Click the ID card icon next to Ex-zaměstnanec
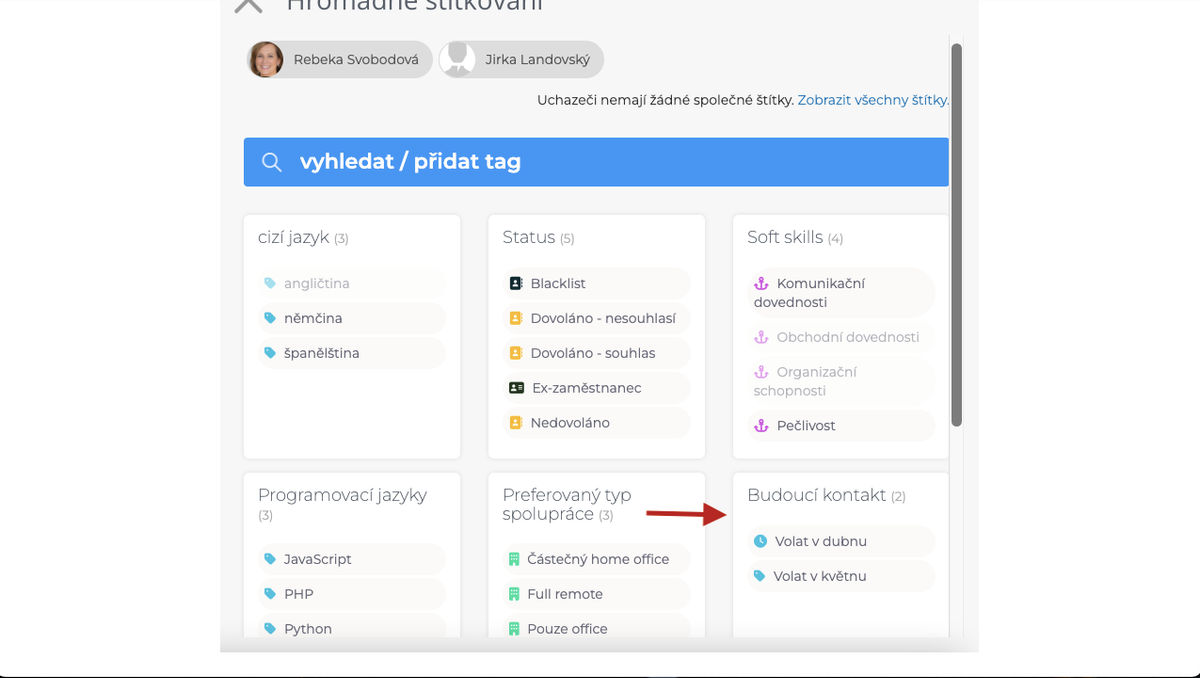Image resolution: width=1200 pixels, height=678 pixels. (x=516, y=388)
